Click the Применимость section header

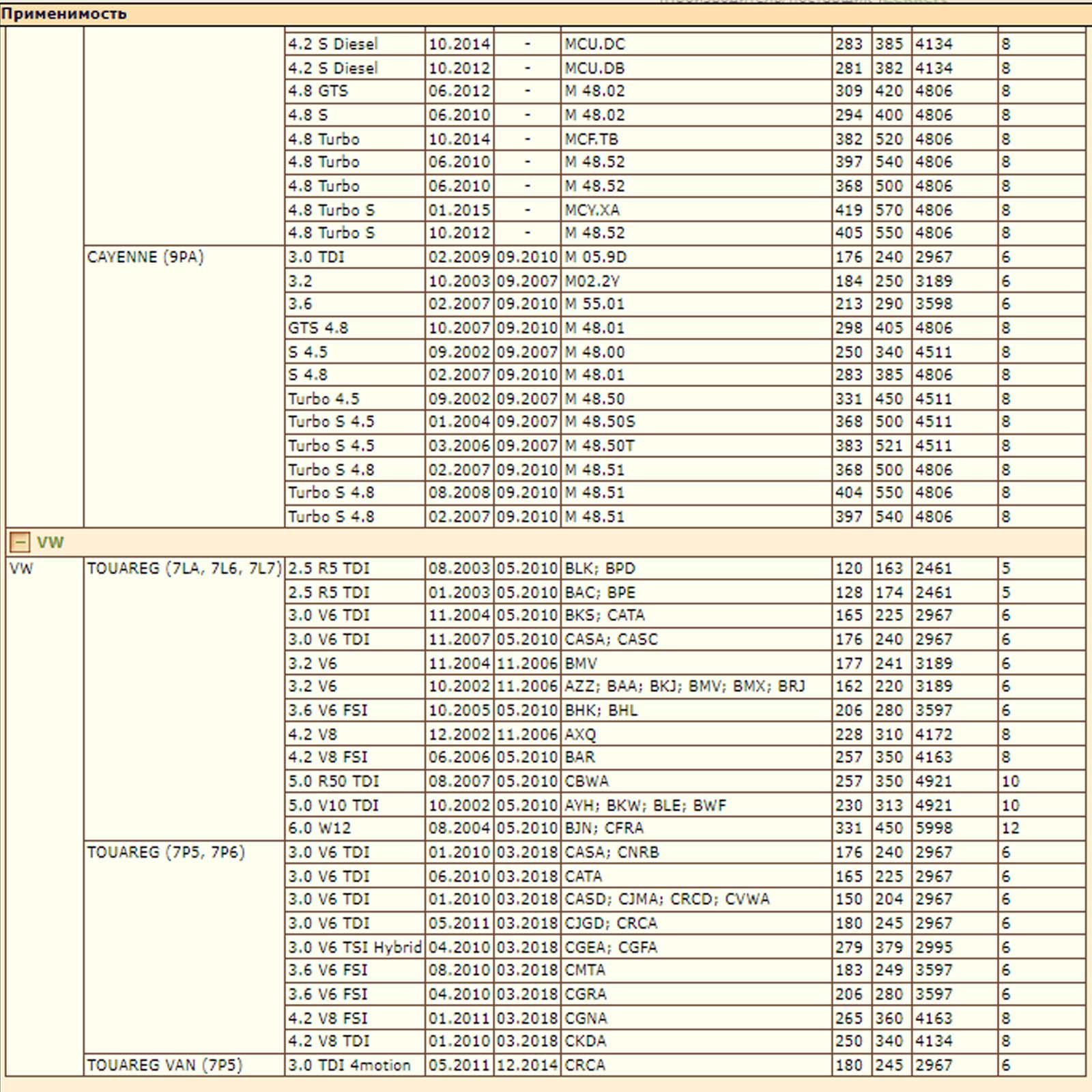[63, 14]
